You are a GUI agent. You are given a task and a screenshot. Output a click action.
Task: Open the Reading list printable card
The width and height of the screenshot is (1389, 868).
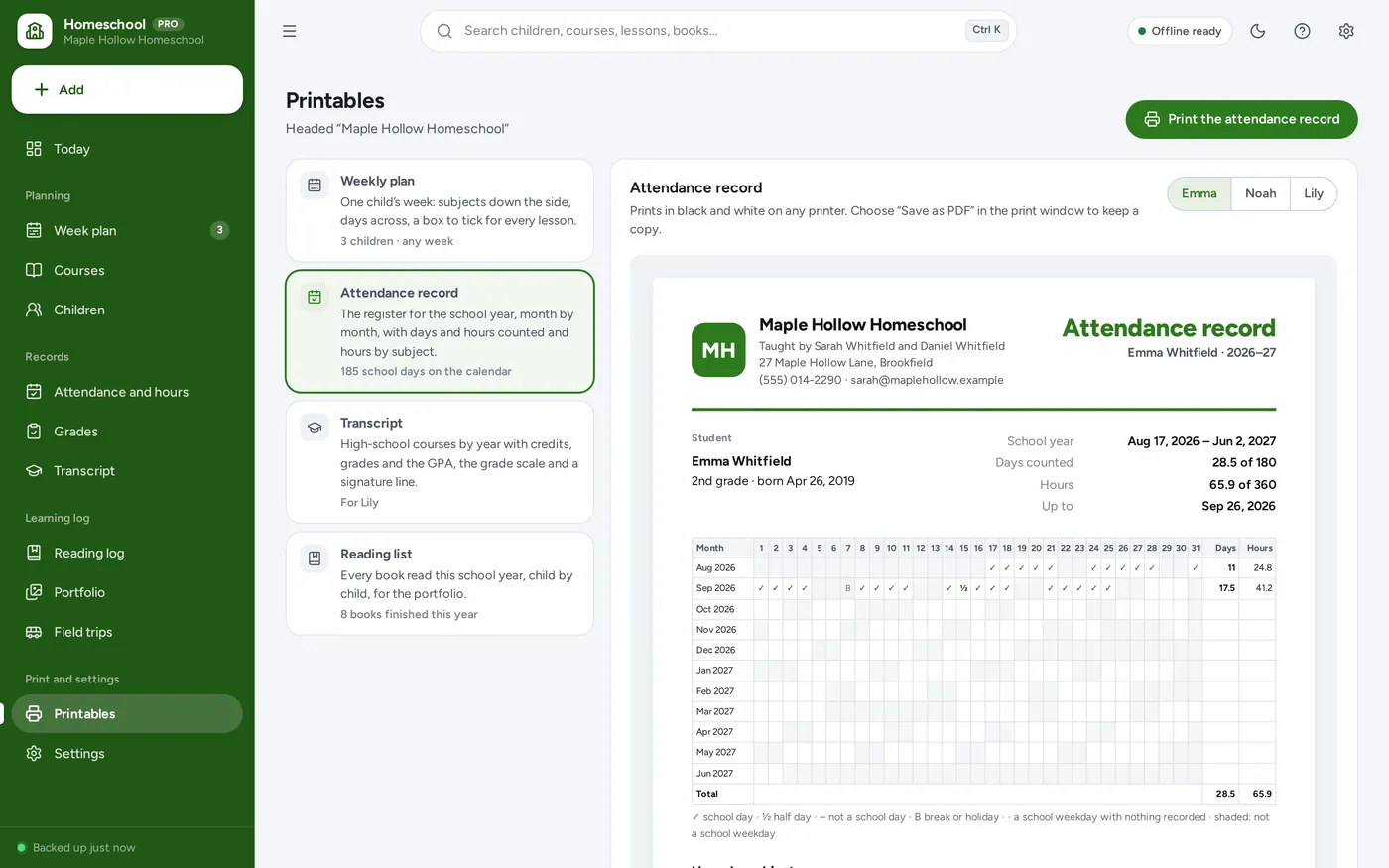(x=440, y=583)
